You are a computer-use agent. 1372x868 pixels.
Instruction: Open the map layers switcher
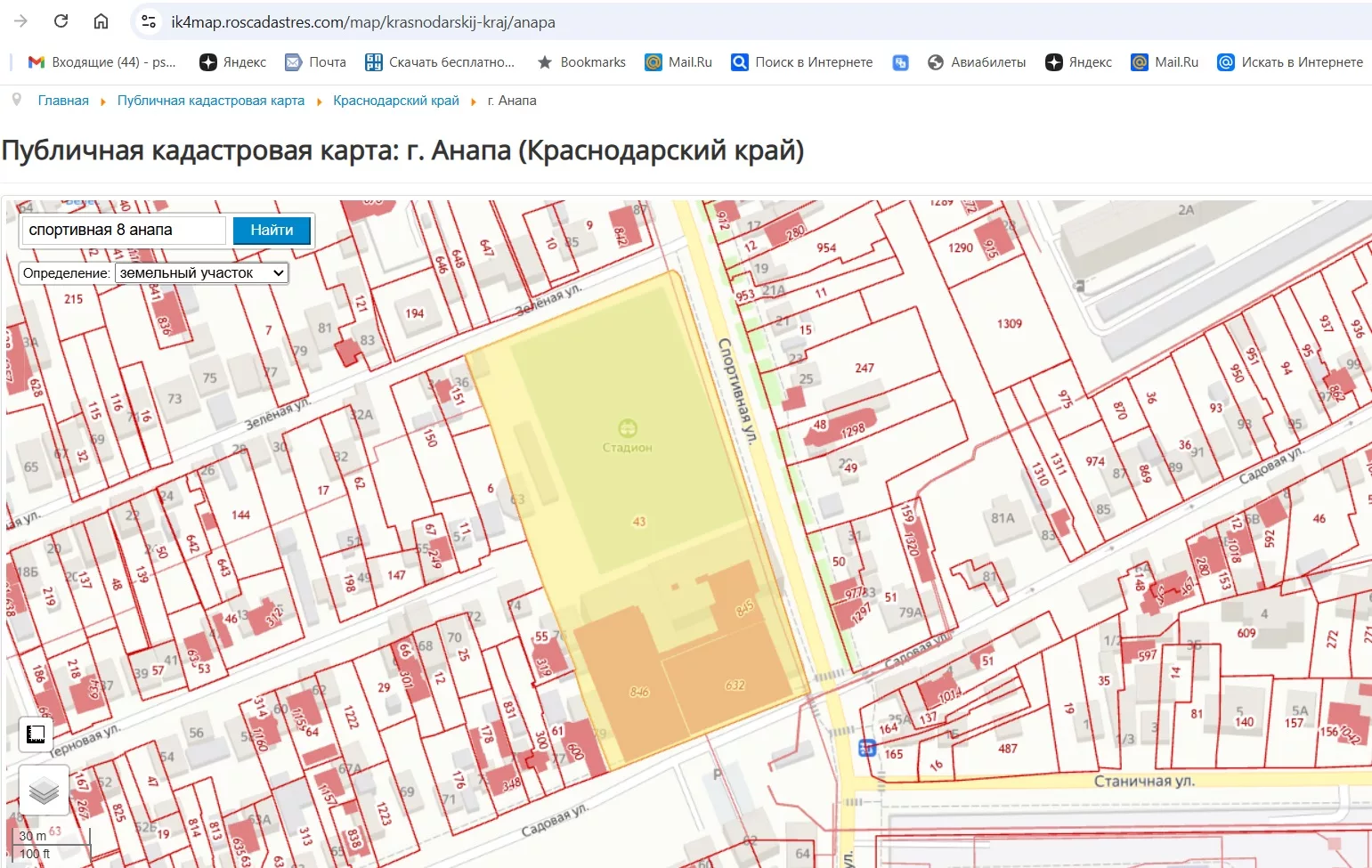44,790
